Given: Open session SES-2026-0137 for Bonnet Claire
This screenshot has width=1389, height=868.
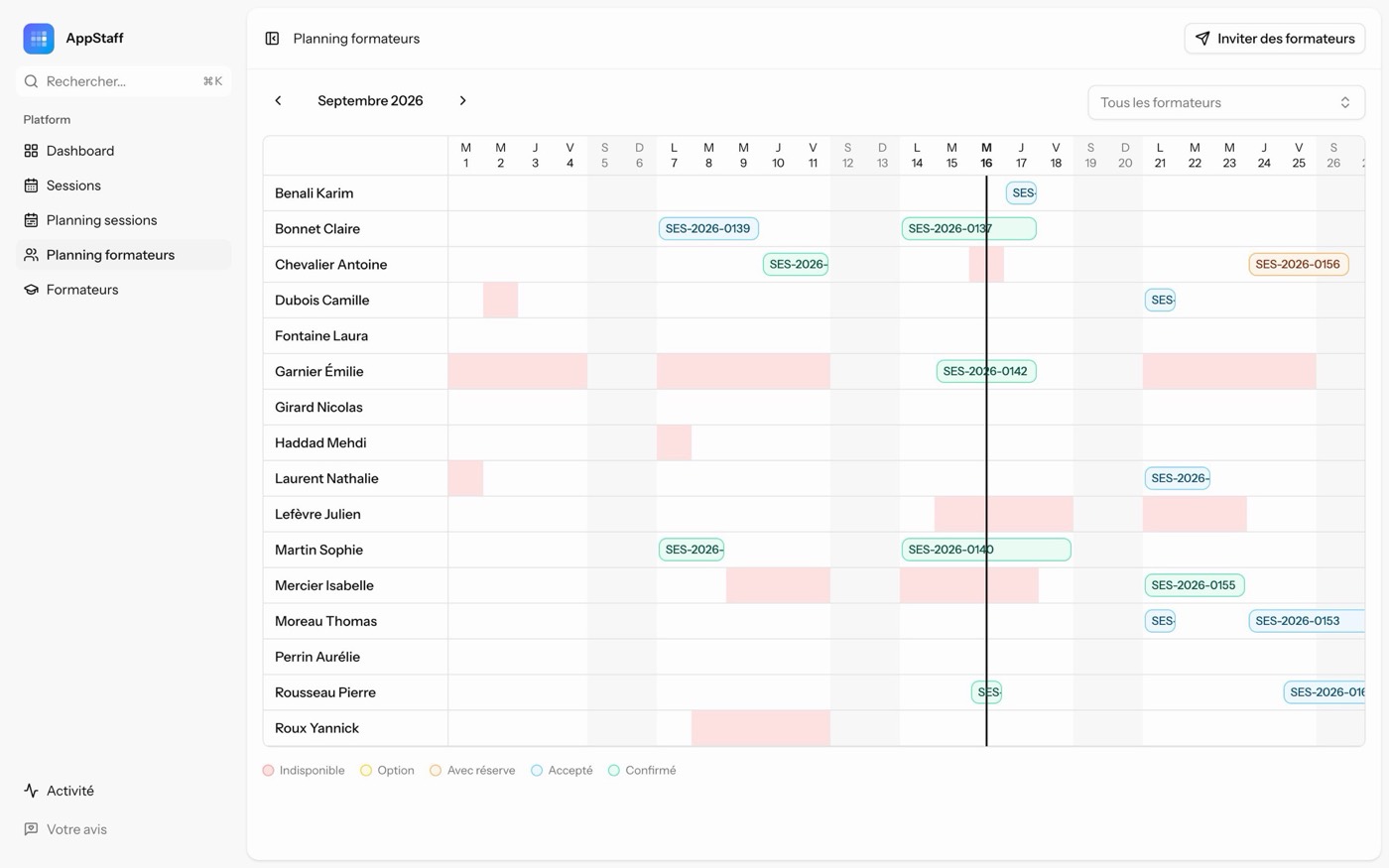Looking at the screenshot, I should click(968, 228).
